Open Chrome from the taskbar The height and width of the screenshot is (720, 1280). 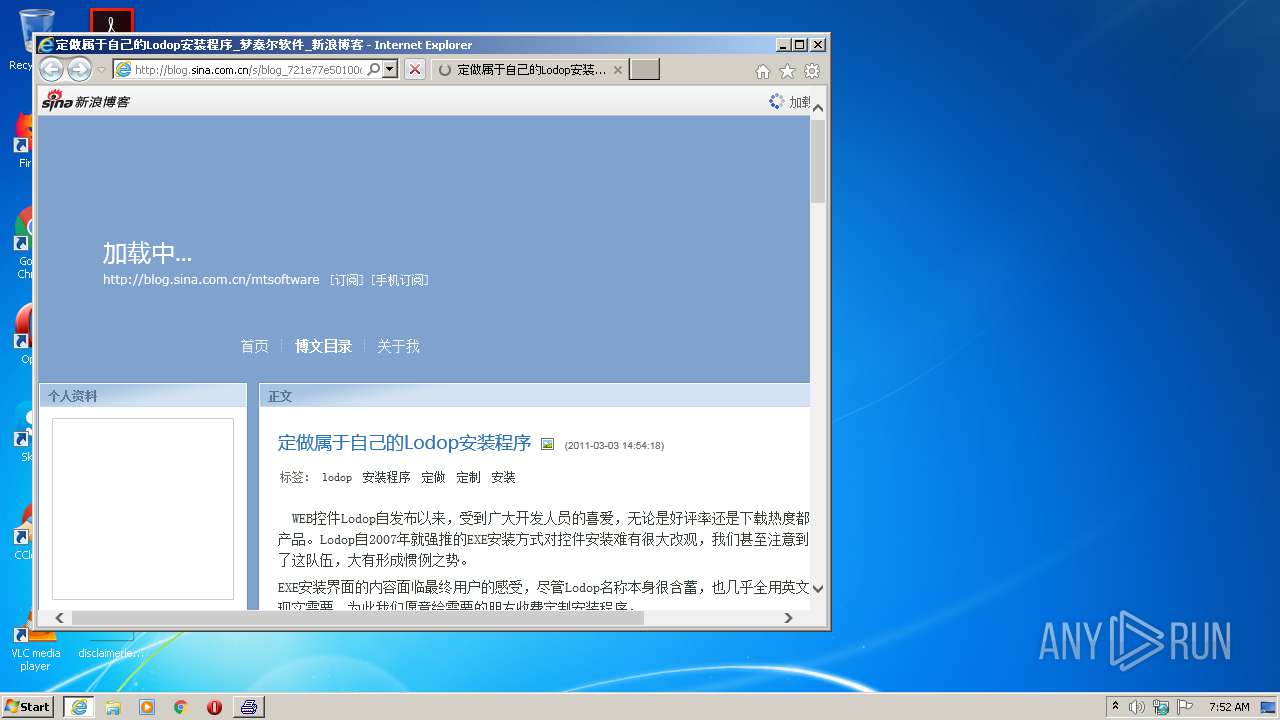pos(181,706)
